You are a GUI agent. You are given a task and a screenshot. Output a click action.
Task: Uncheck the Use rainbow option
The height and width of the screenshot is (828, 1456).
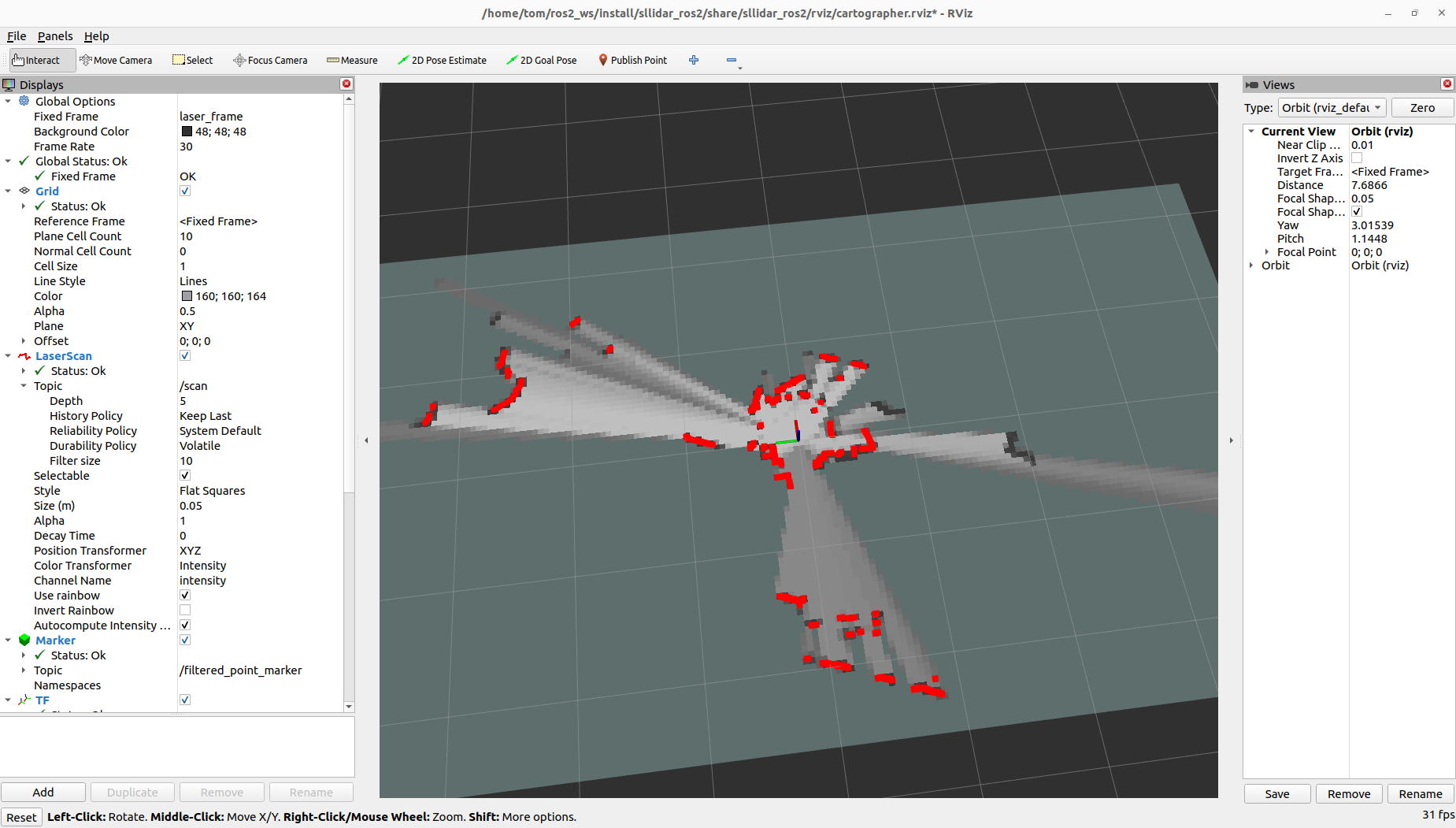(185, 595)
